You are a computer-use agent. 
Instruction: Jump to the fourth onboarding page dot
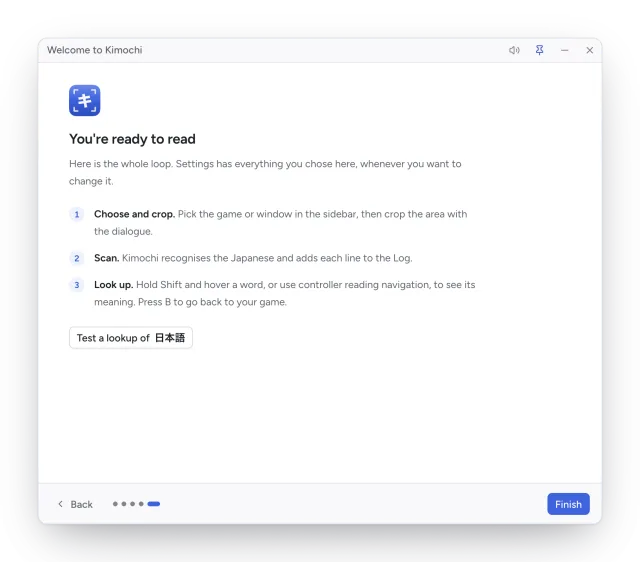point(141,504)
